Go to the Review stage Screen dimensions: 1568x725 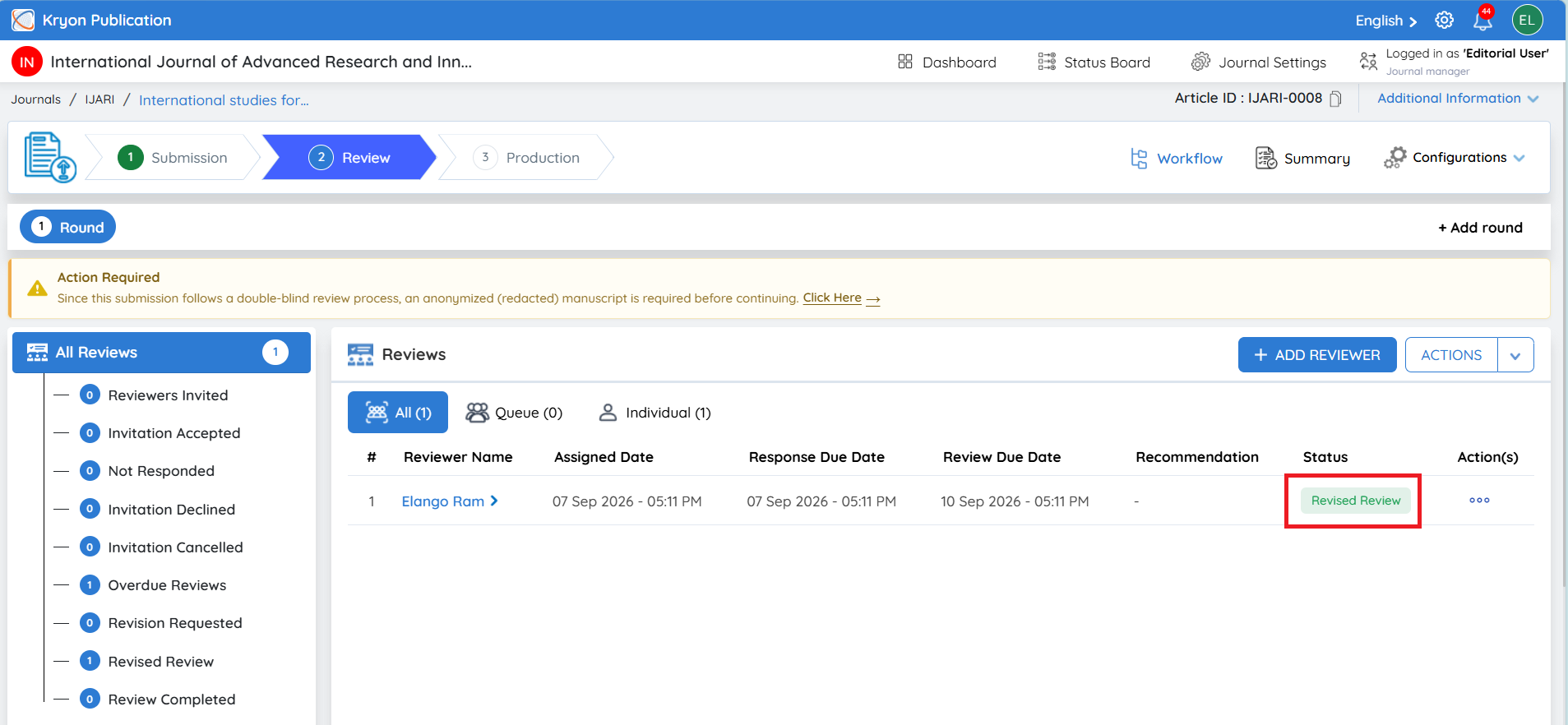[x=349, y=157]
